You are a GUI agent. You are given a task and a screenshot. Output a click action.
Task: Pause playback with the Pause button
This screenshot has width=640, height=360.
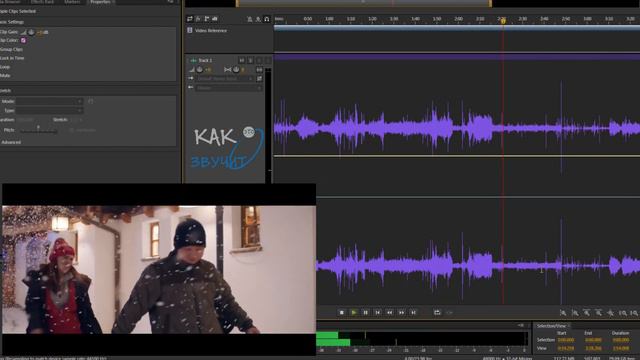pyautogui.click(x=365, y=312)
